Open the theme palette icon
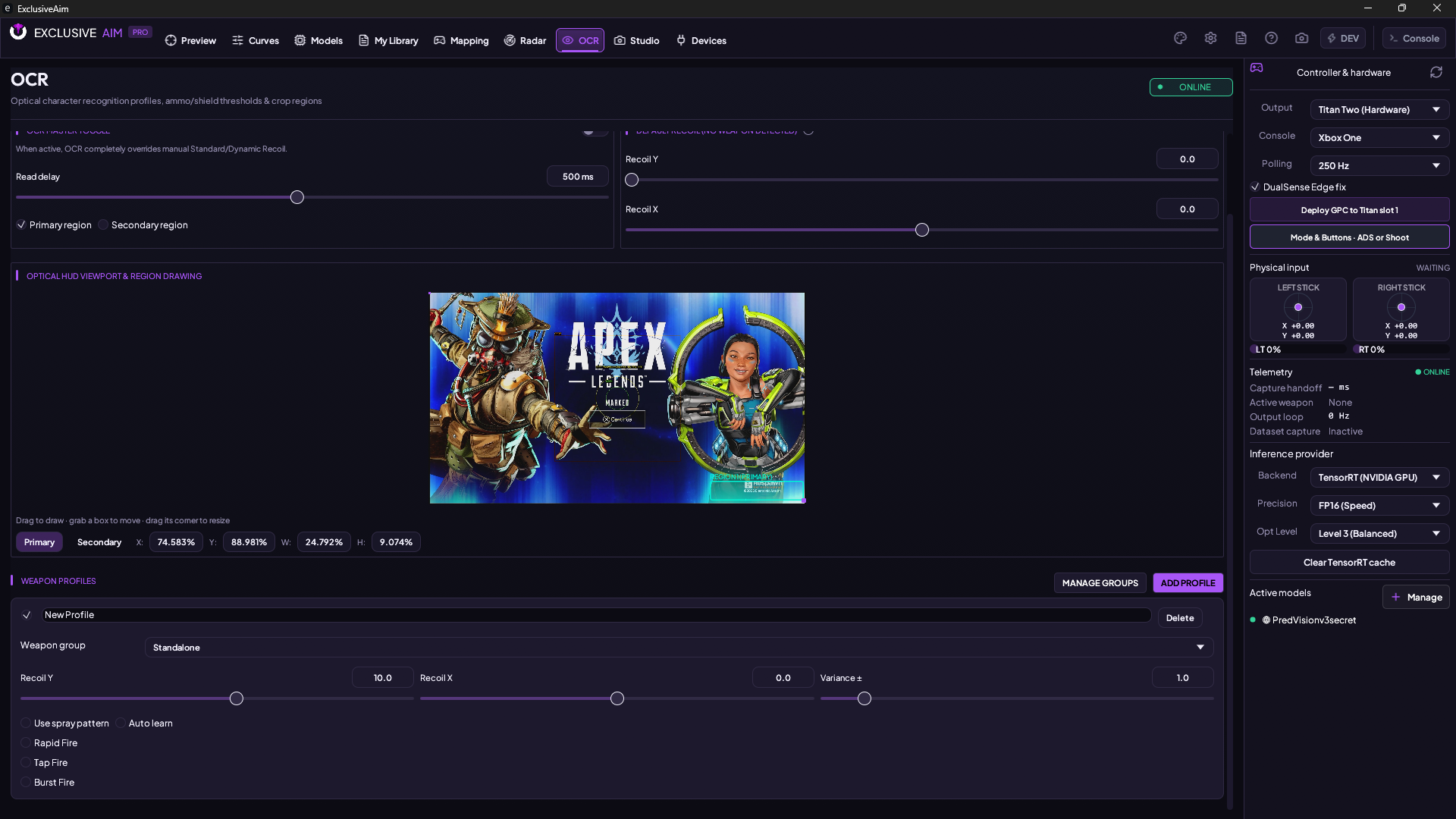This screenshot has width=1456, height=819. click(1180, 38)
